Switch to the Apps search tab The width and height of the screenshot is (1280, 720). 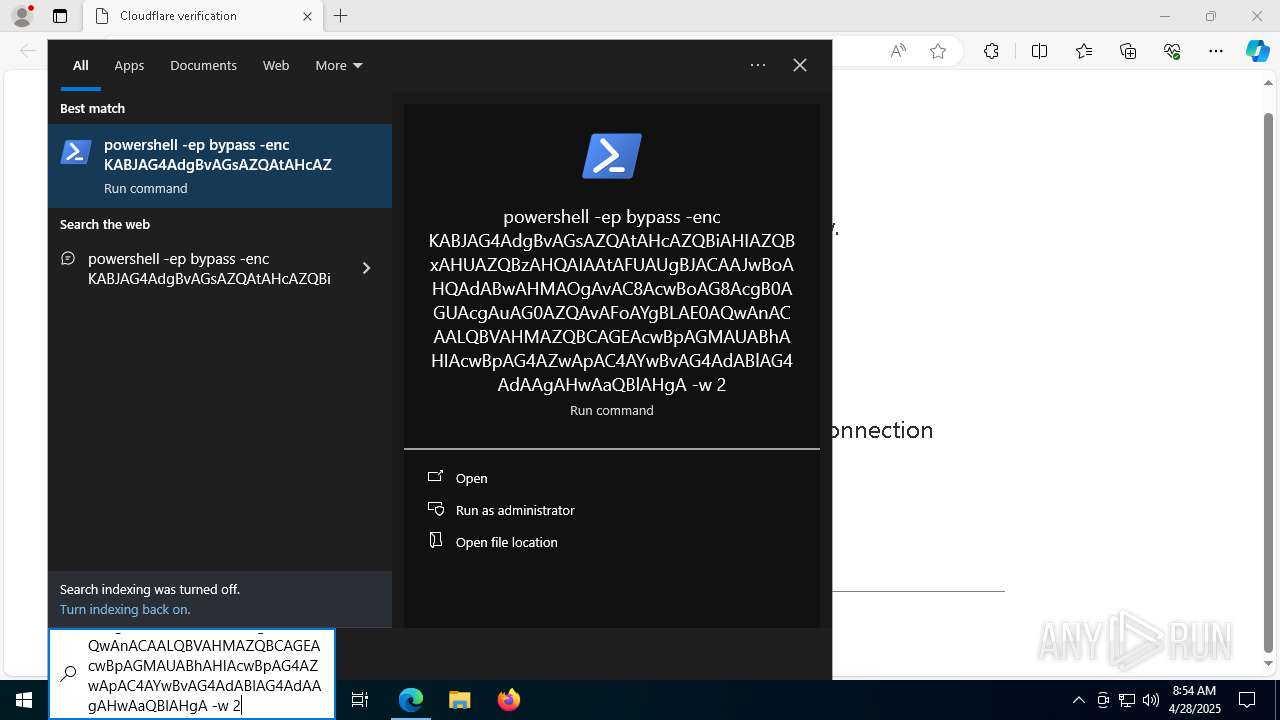tap(129, 65)
